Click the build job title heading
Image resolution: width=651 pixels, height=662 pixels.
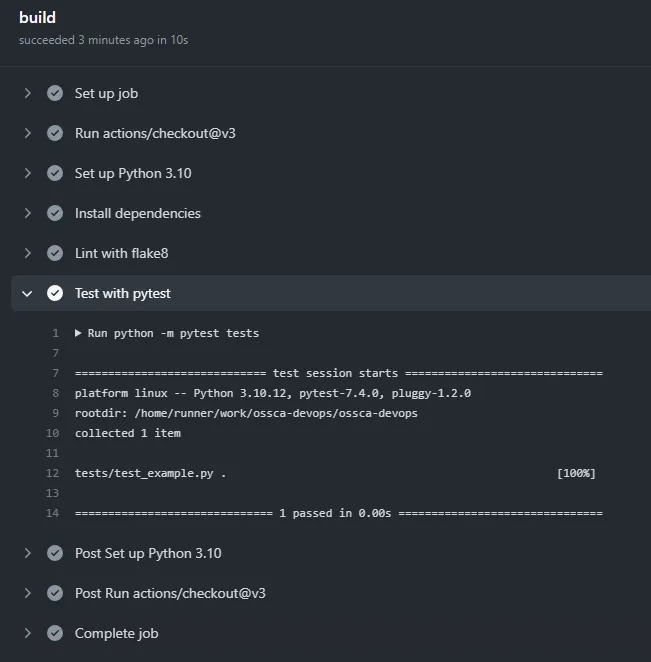coord(37,18)
